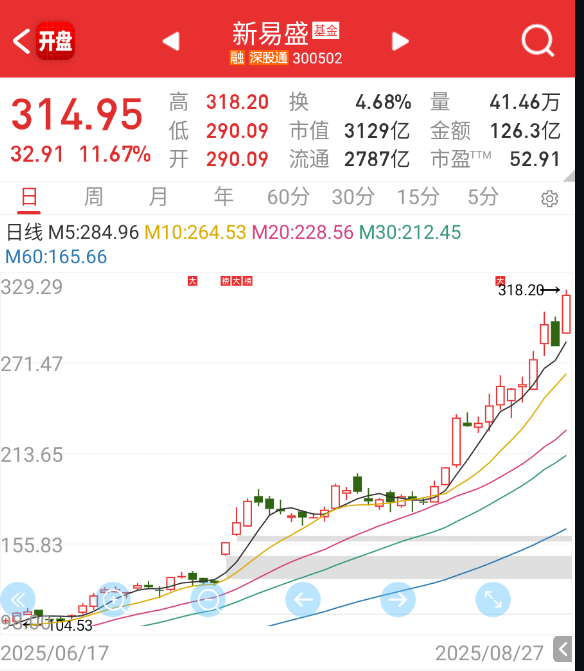Viewport: 584px width, 671px height.
Task: Jump to earliest data double-arrow button
Action: click(18, 600)
